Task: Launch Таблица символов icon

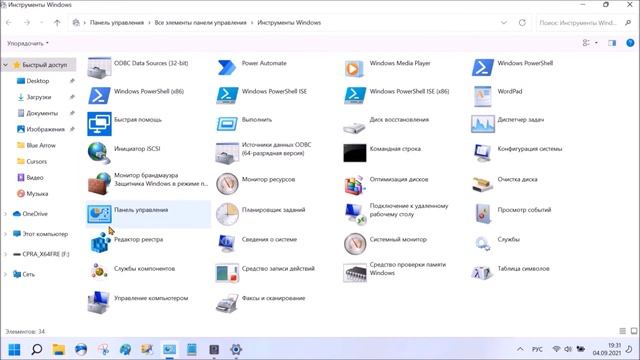Action: [x=483, y=272]
